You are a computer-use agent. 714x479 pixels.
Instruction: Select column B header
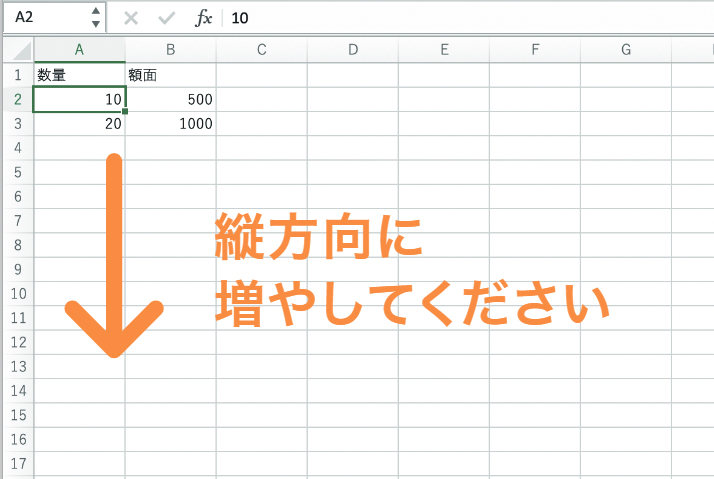point(170,50)
